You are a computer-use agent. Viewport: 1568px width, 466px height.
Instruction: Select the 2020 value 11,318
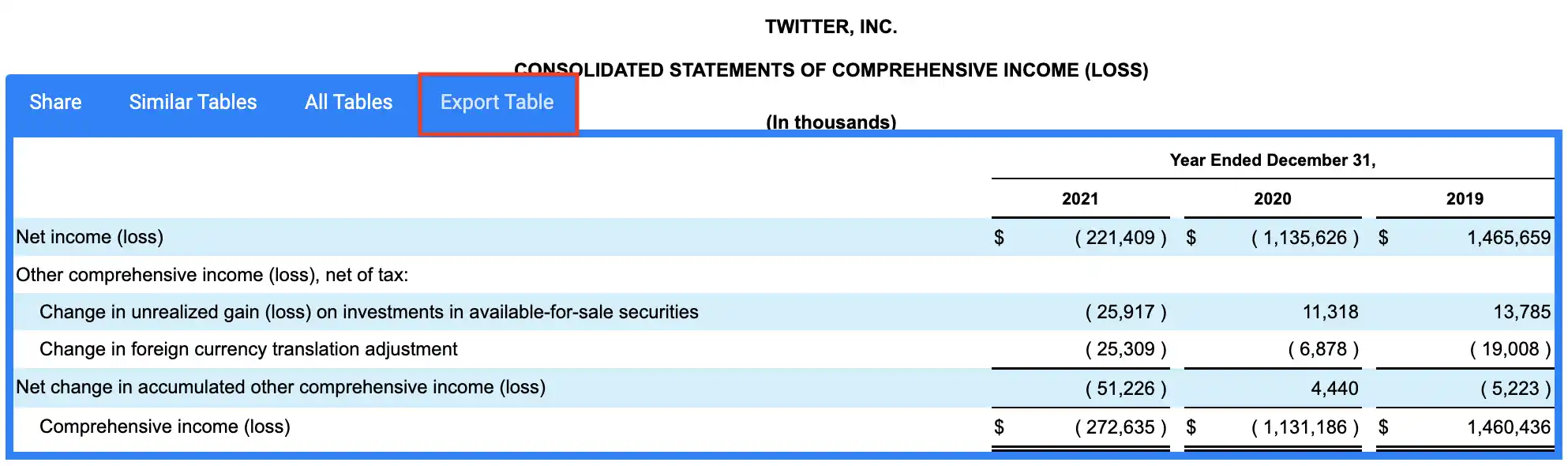[1330, 312]
